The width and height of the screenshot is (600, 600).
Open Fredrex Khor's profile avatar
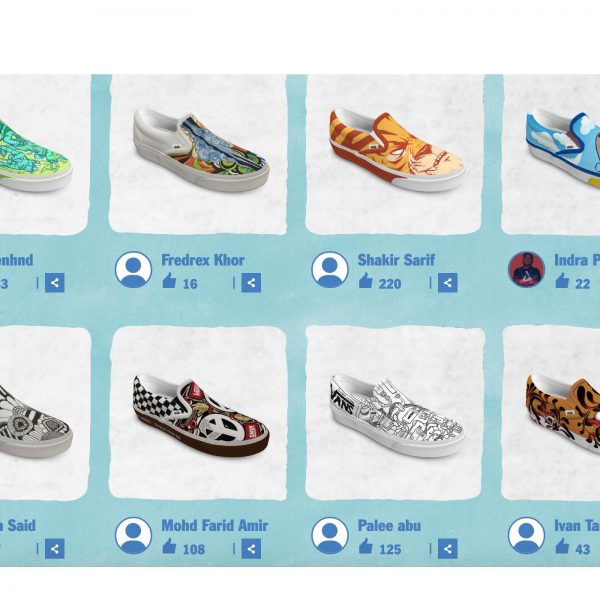[133, 269]
